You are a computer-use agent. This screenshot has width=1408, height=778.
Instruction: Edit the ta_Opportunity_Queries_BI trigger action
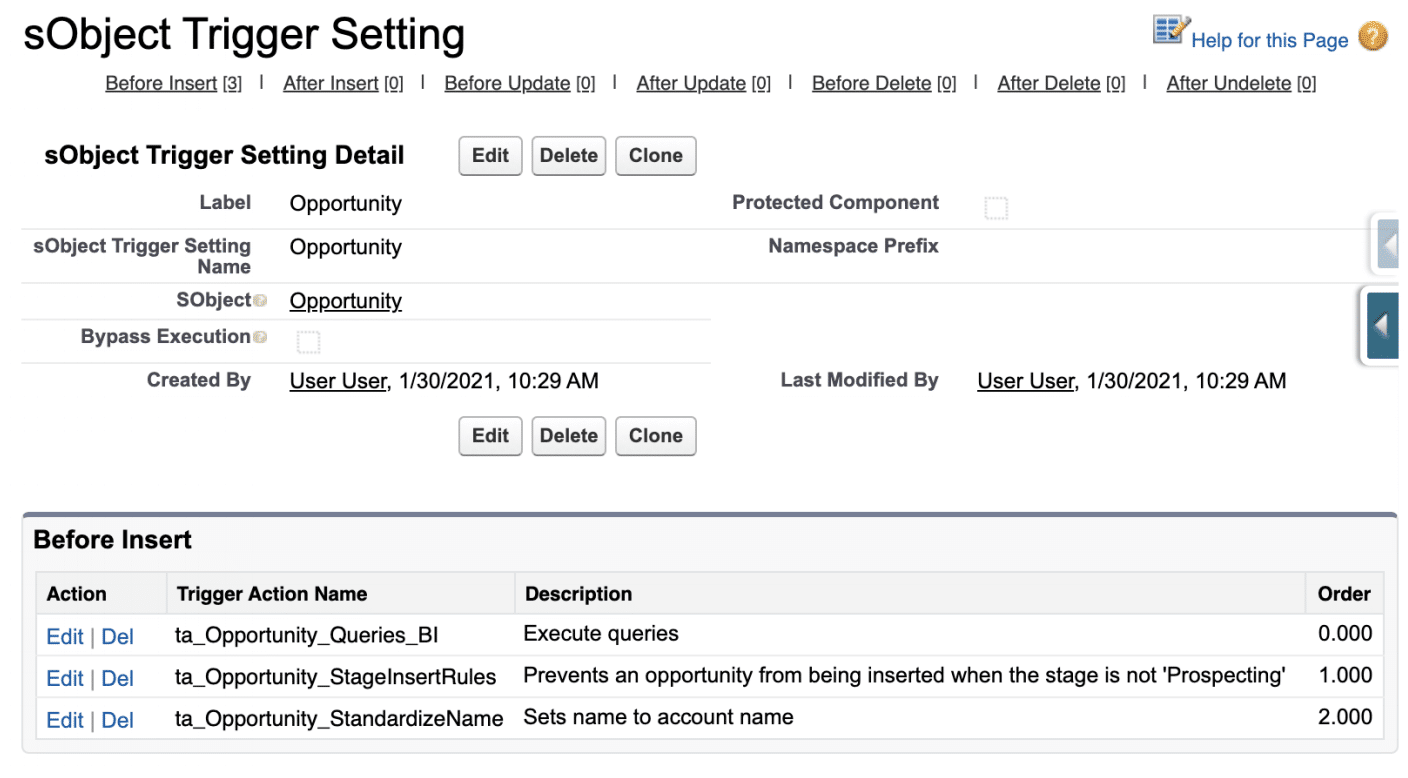[65, 636]
